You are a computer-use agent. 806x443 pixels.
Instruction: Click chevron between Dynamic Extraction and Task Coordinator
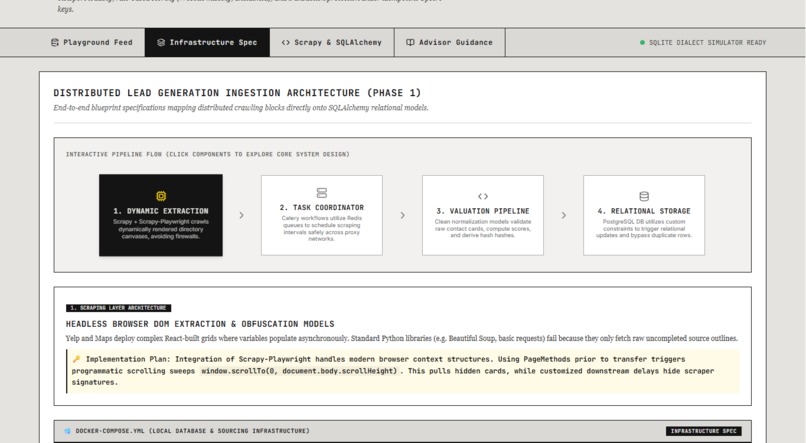pyautogui.click(x=242, y=215)
